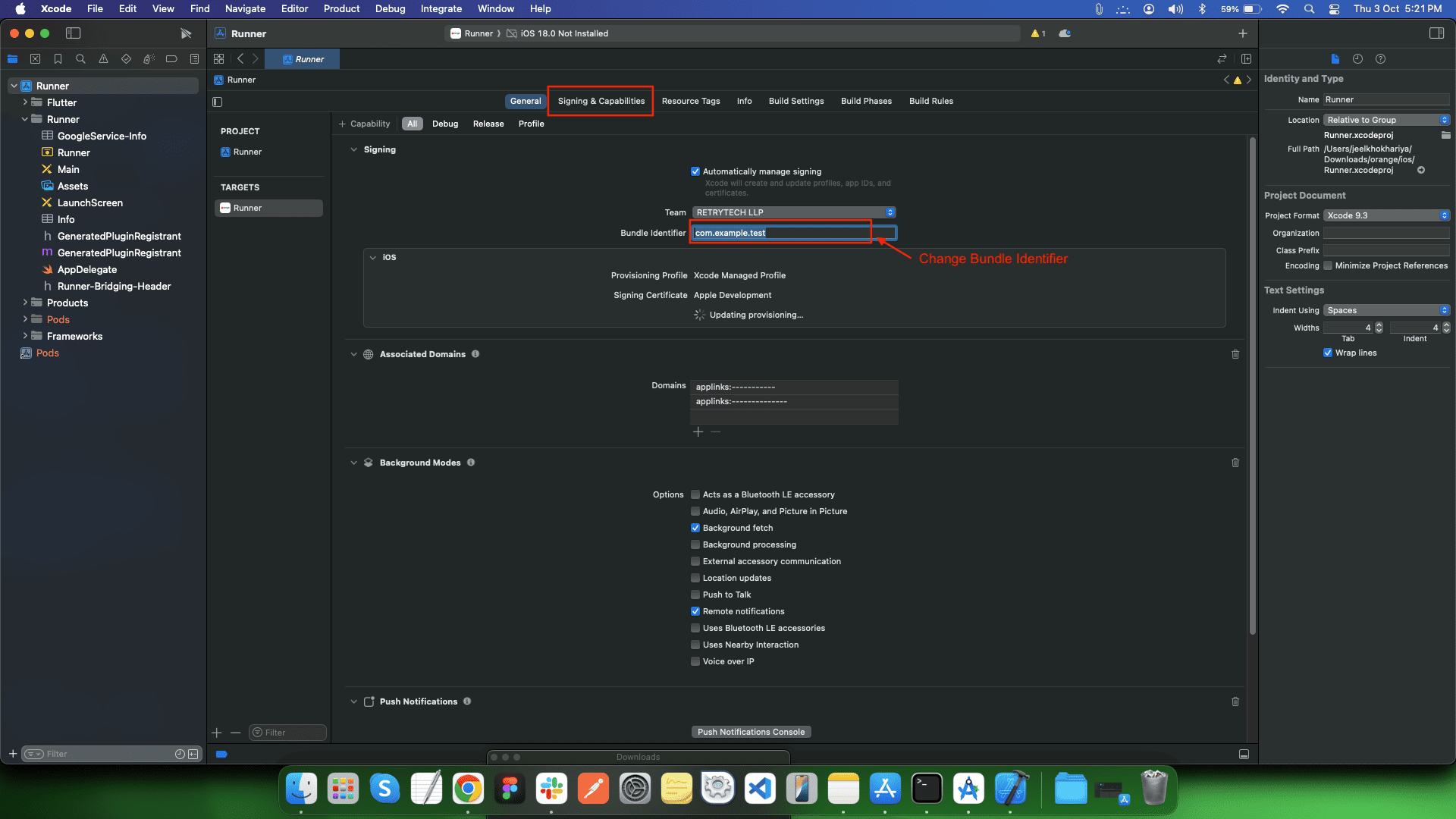Uncheck Automatically manage signing
The height and width of the screenshot is (819, 1456).
pos(695,171)
